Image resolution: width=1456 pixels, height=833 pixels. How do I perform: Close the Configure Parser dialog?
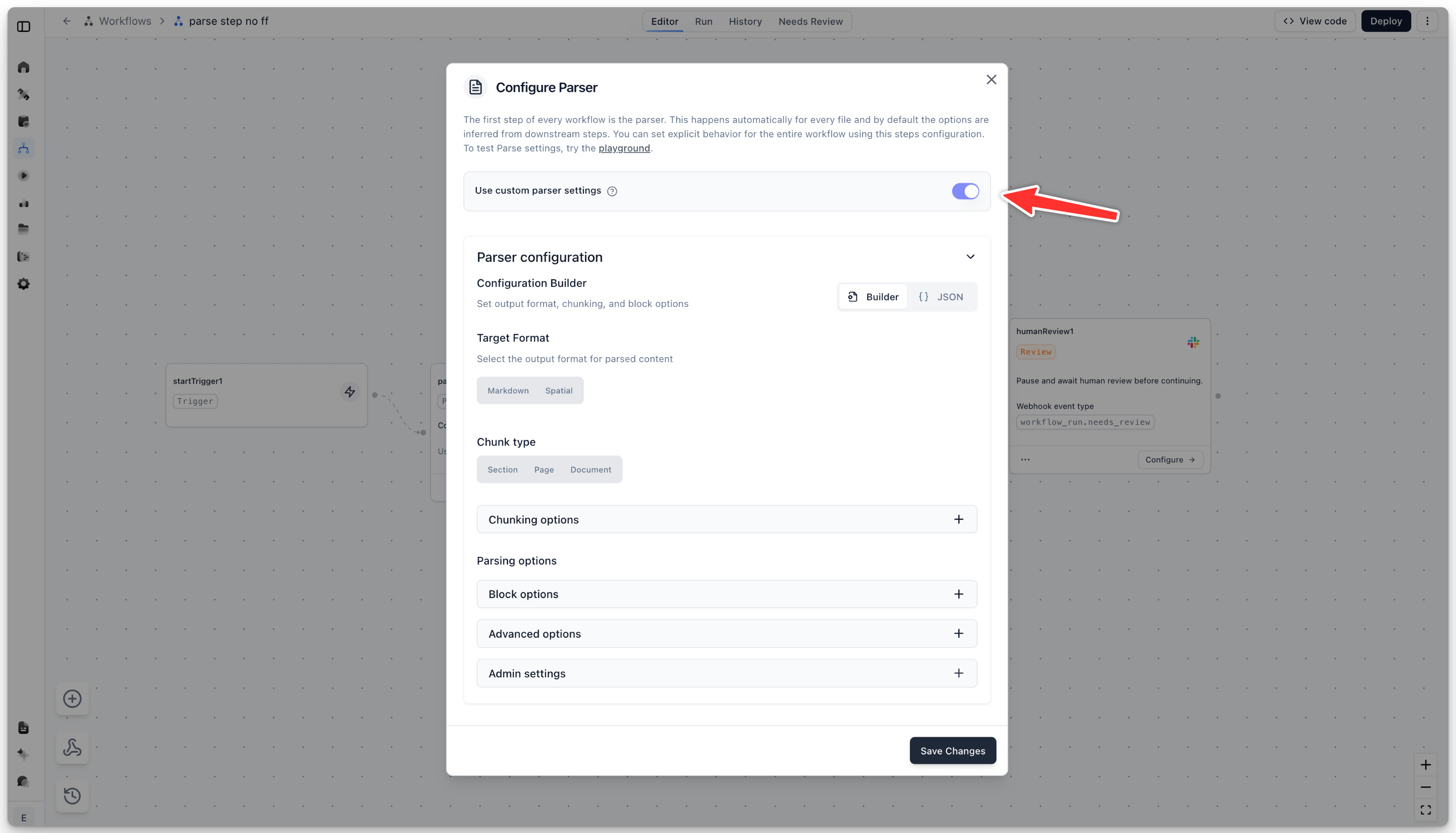coord(991,80)
